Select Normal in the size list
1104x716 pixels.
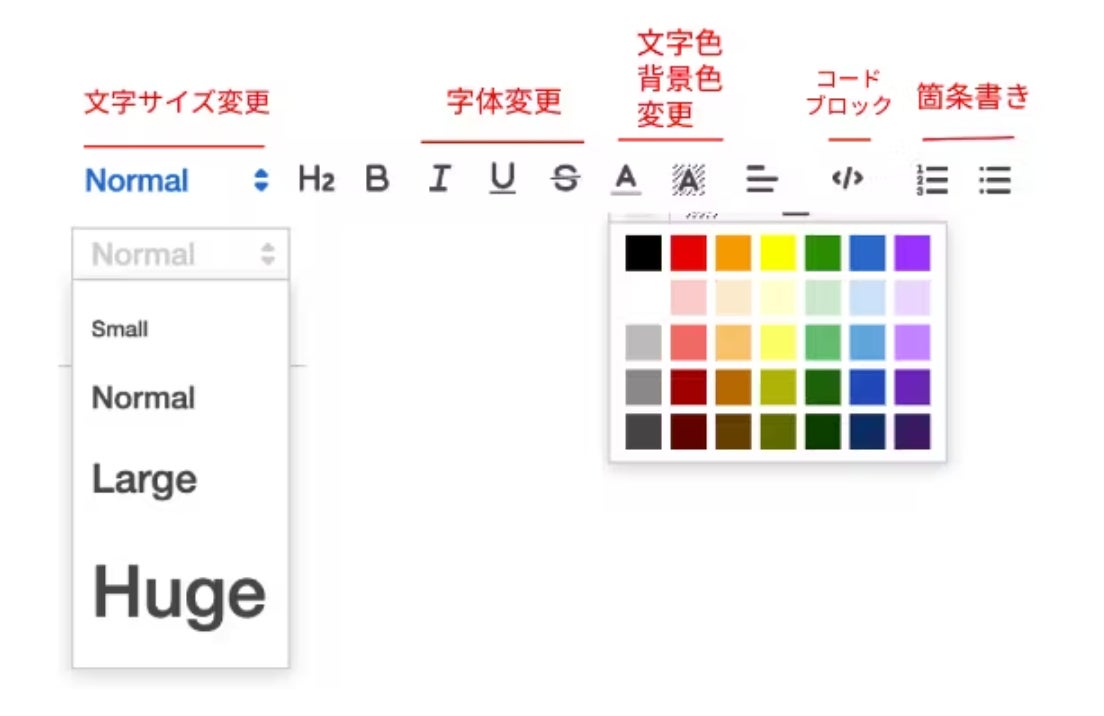pyautogui.click(x=143, y=398)
